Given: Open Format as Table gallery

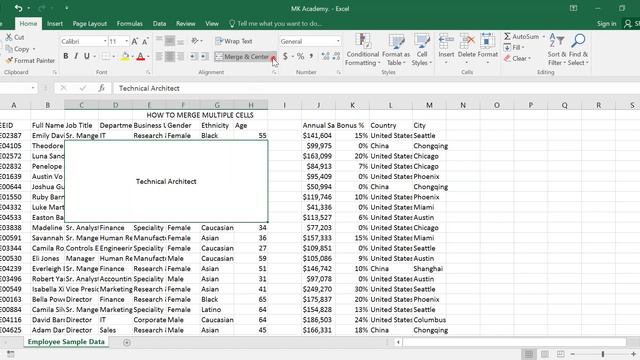Looking at the screenshot, I should [x=396, y=49].
